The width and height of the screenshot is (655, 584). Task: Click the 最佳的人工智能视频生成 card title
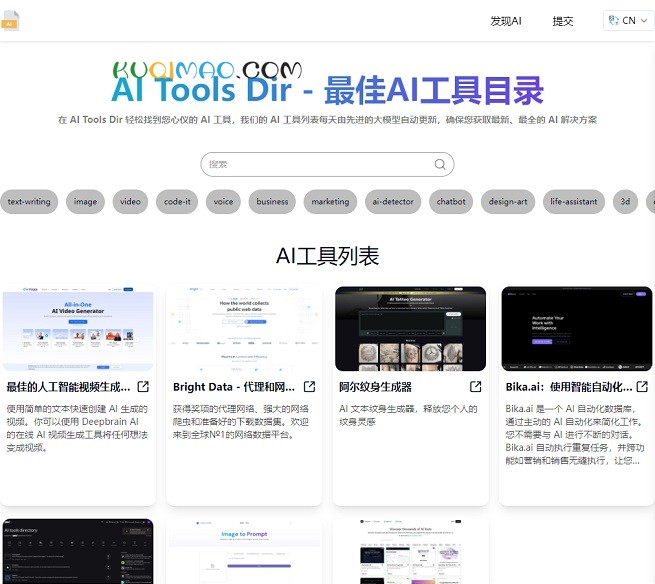pos(69,387)
